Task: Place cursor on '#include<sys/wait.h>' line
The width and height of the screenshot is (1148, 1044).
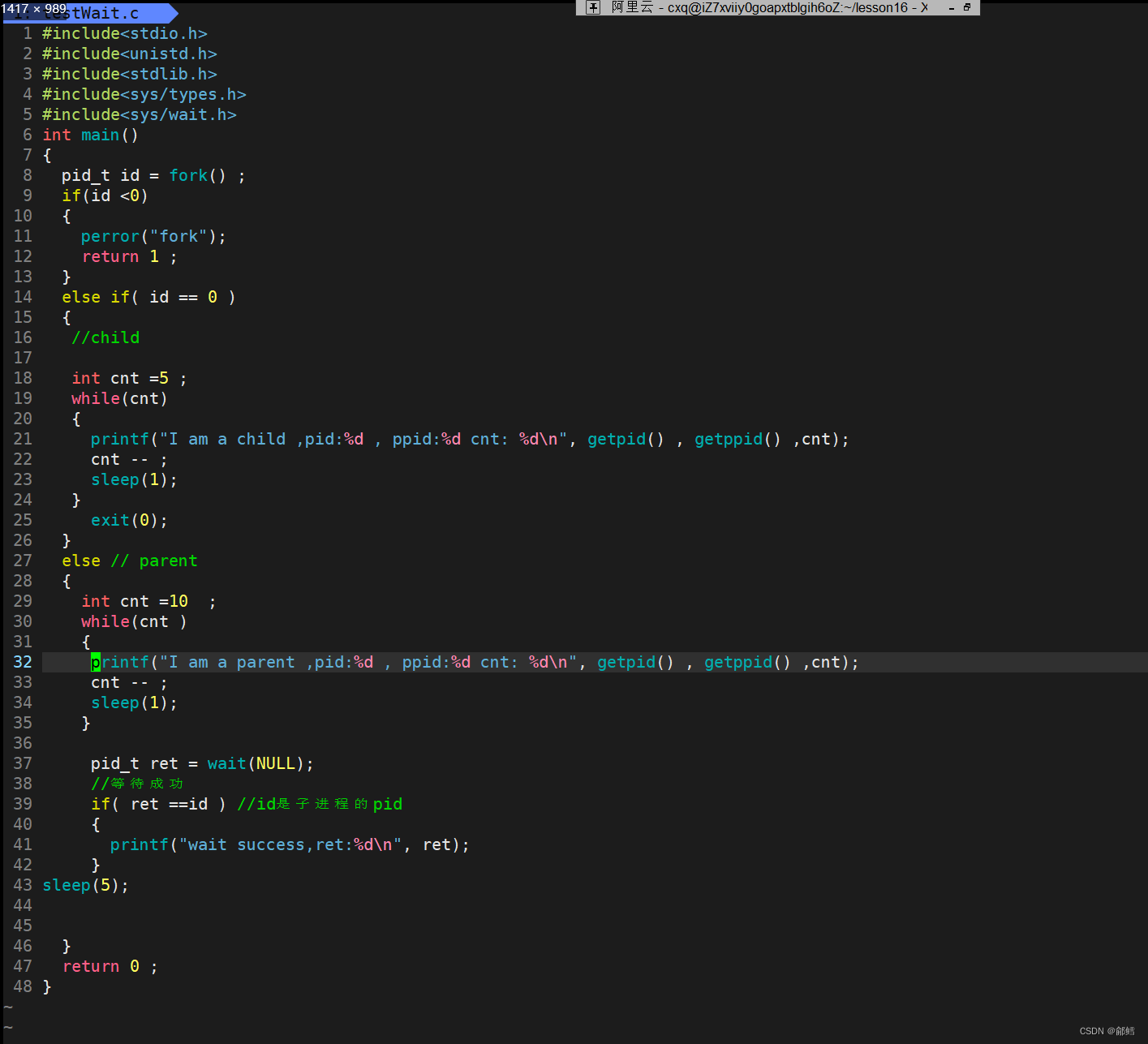Action: (140, 114)
